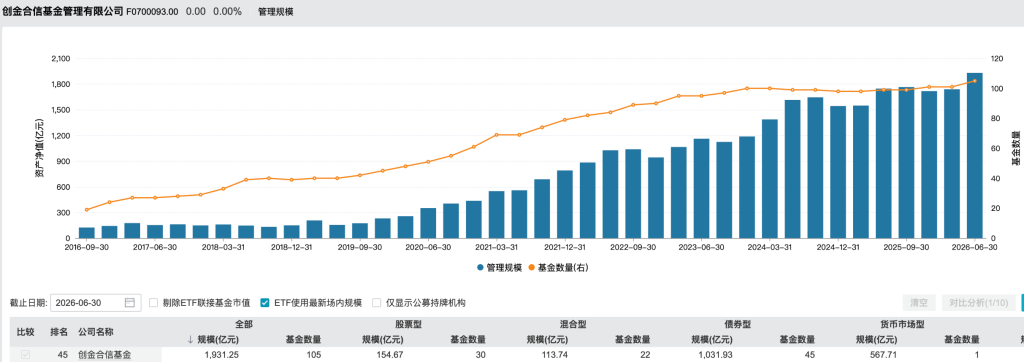Click the 清空 button

tap(919, 303)
